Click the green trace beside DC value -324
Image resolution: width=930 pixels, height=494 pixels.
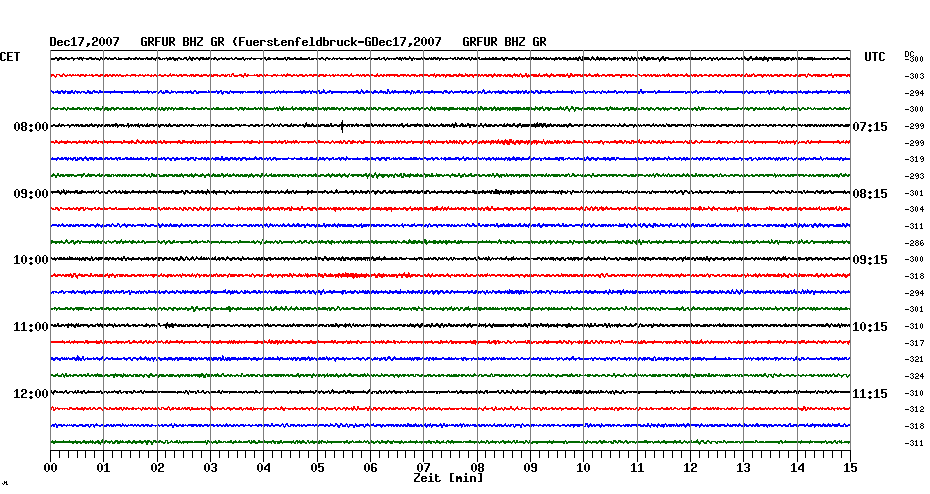click(450, 375)
